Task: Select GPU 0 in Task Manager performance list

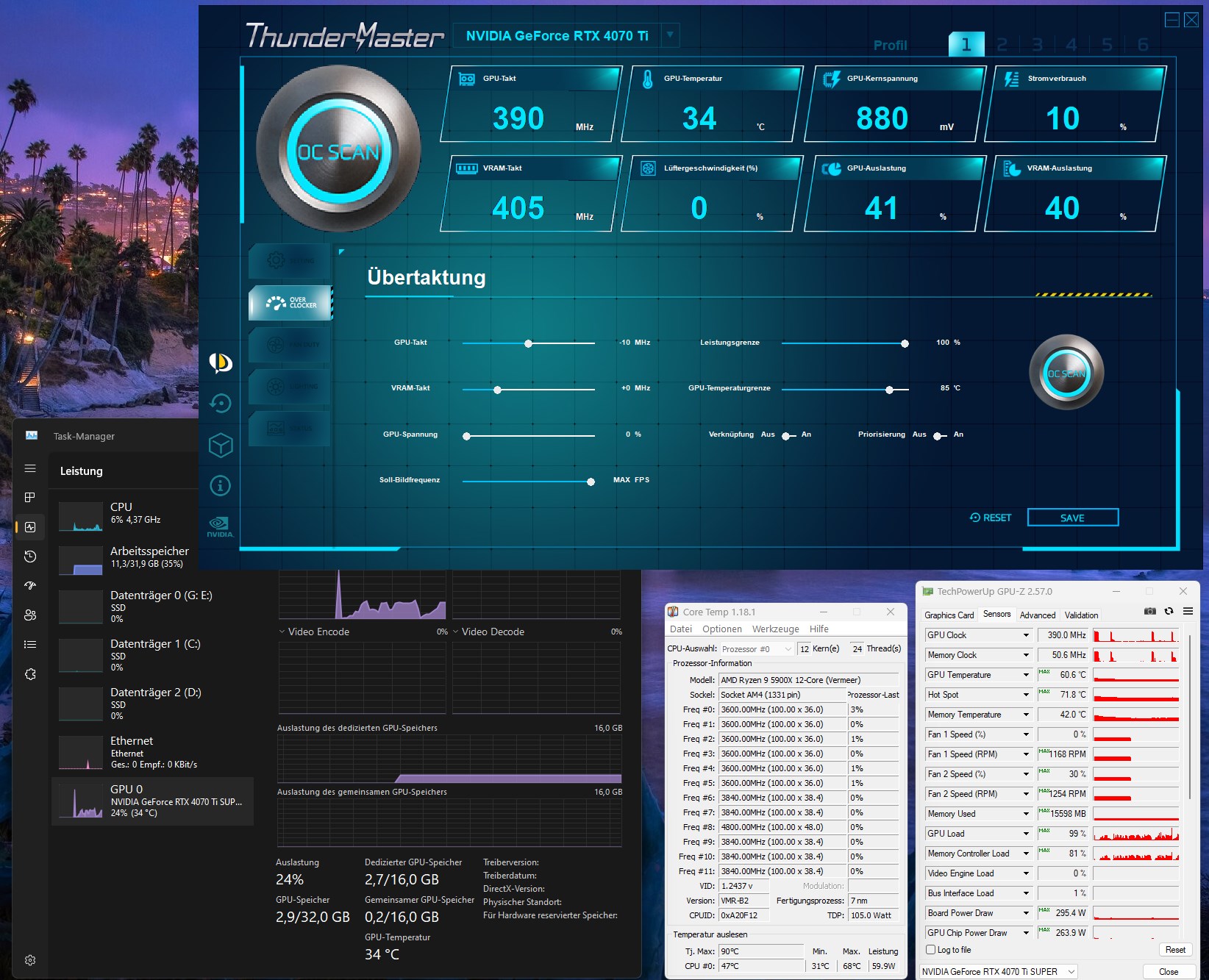Action: click(153, 801)
